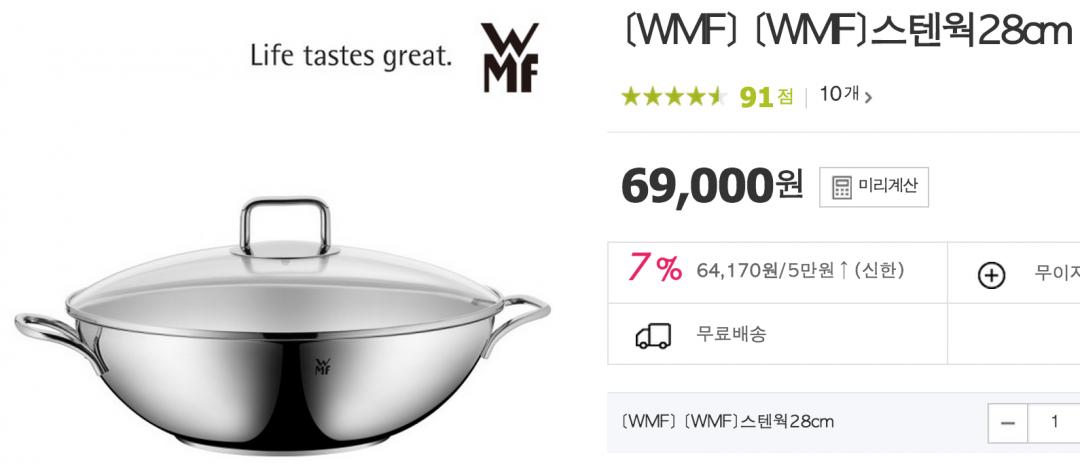The image size is (1080, 464).
Task: Click the glass lid handle in photo
Action: [x=284, y=226]
